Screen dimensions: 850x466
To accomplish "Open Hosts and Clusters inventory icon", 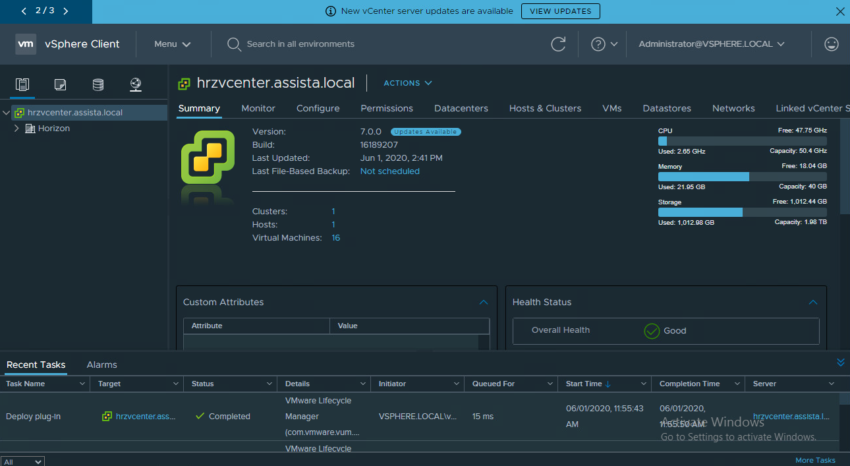I will pyautogui.click(x=23, y=84).
